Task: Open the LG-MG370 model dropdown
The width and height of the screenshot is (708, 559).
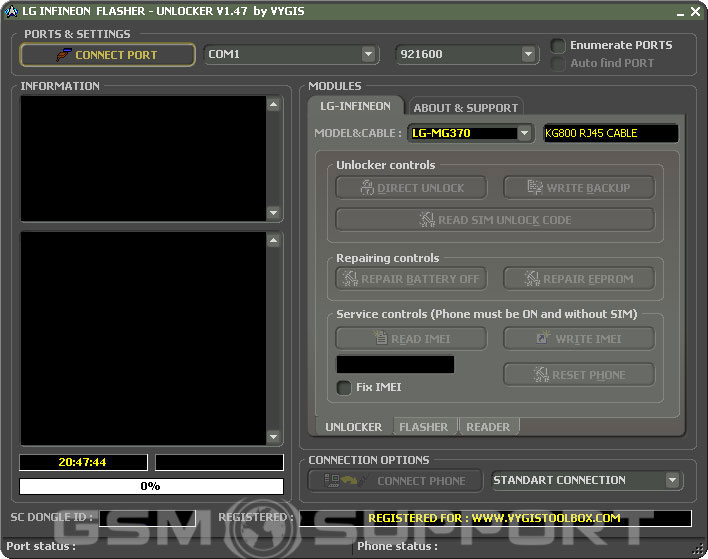Action: point(470,133)
